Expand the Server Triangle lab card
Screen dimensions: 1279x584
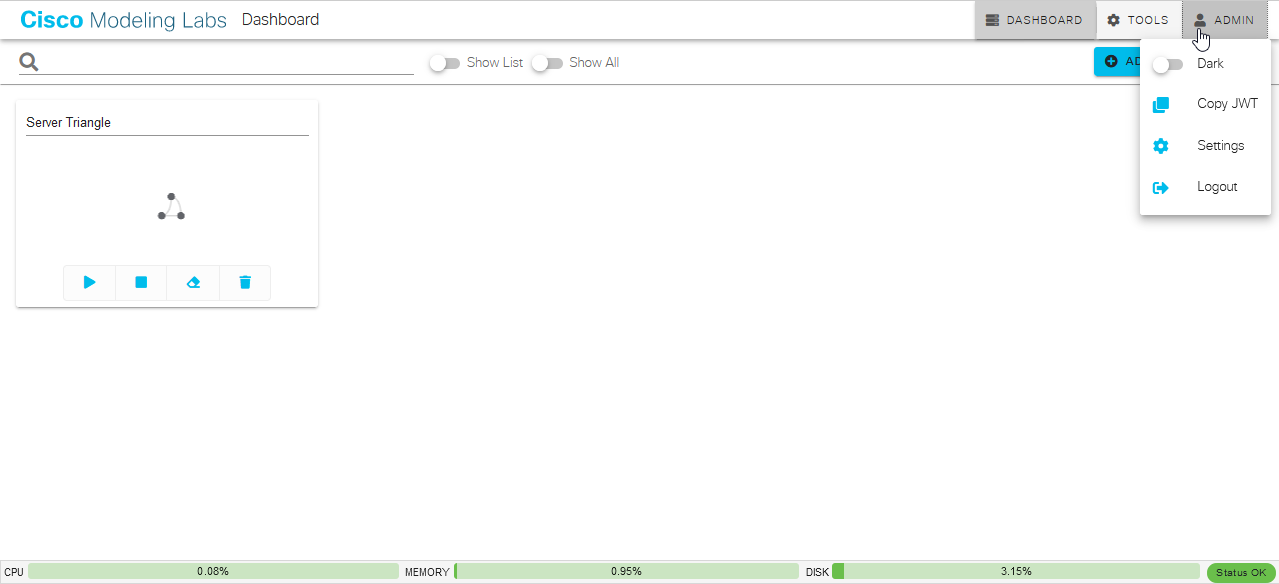tap(166, 122)
